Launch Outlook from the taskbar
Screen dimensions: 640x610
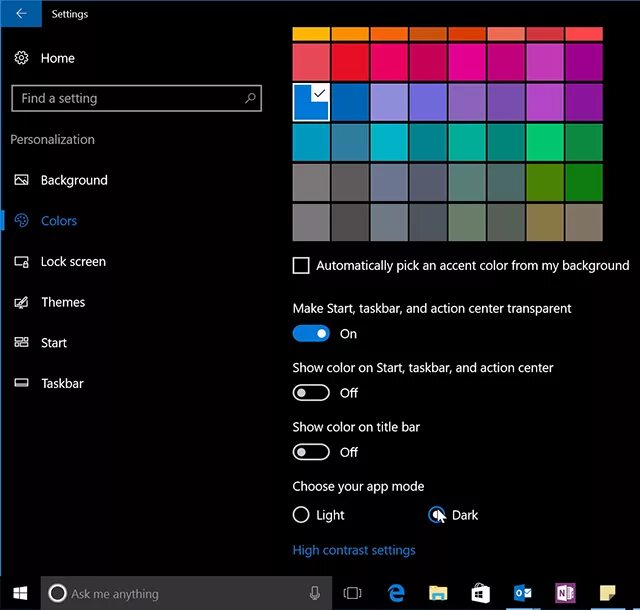[x=523, y=593]
